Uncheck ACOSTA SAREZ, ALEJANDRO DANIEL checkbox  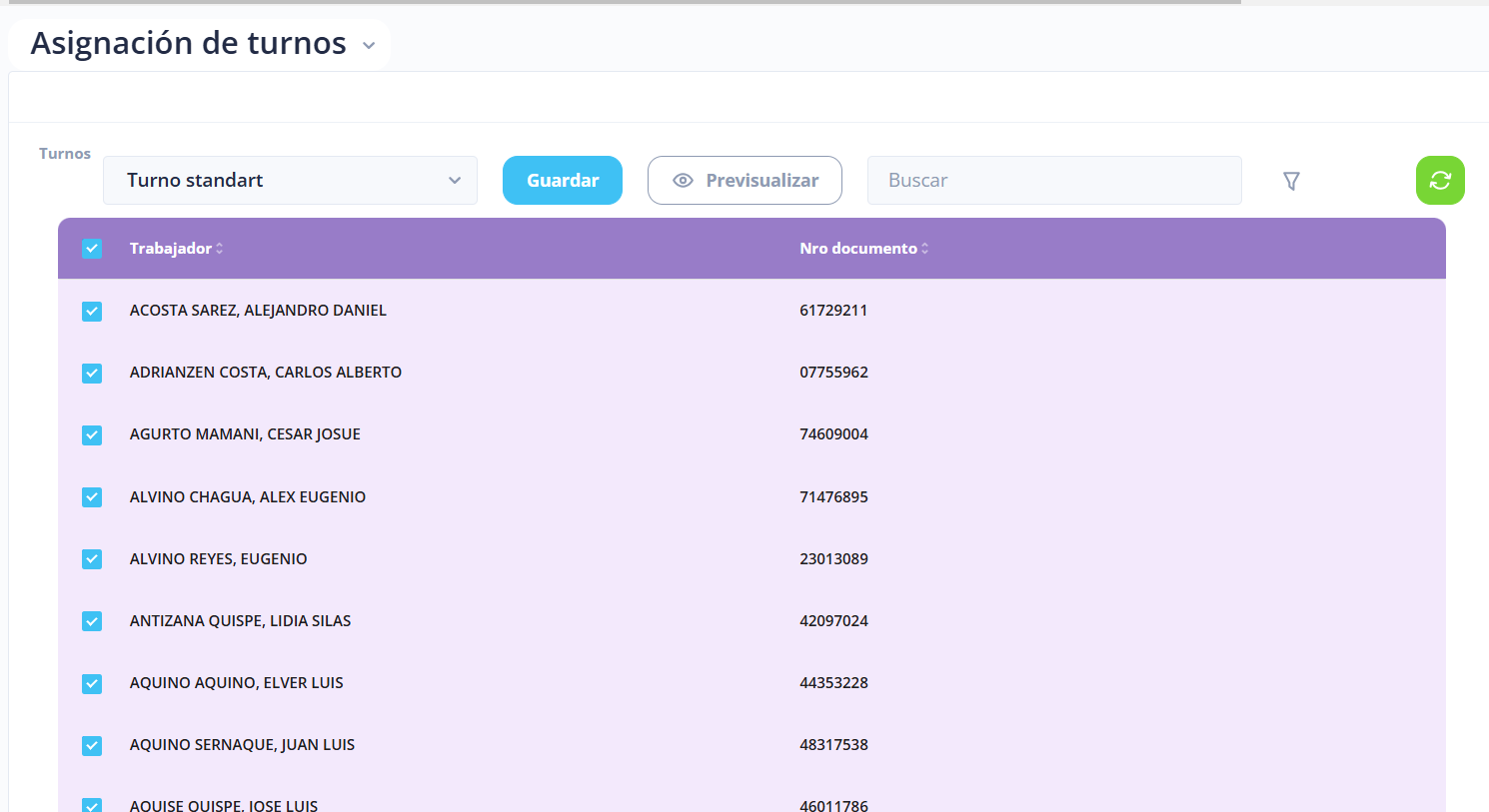pyautogui.click(x=92, y=312)
